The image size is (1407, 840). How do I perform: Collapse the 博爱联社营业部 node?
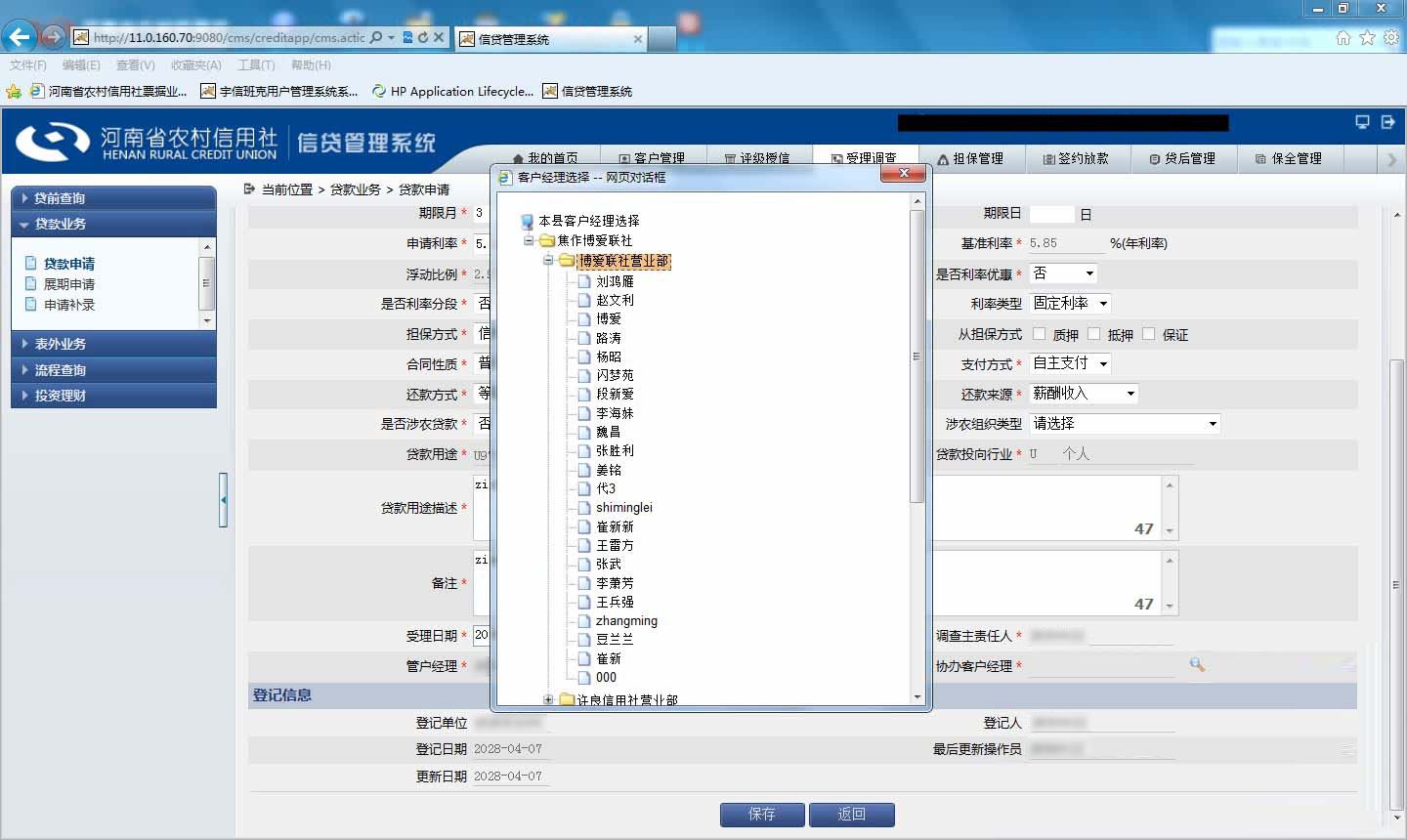(548, 261)
